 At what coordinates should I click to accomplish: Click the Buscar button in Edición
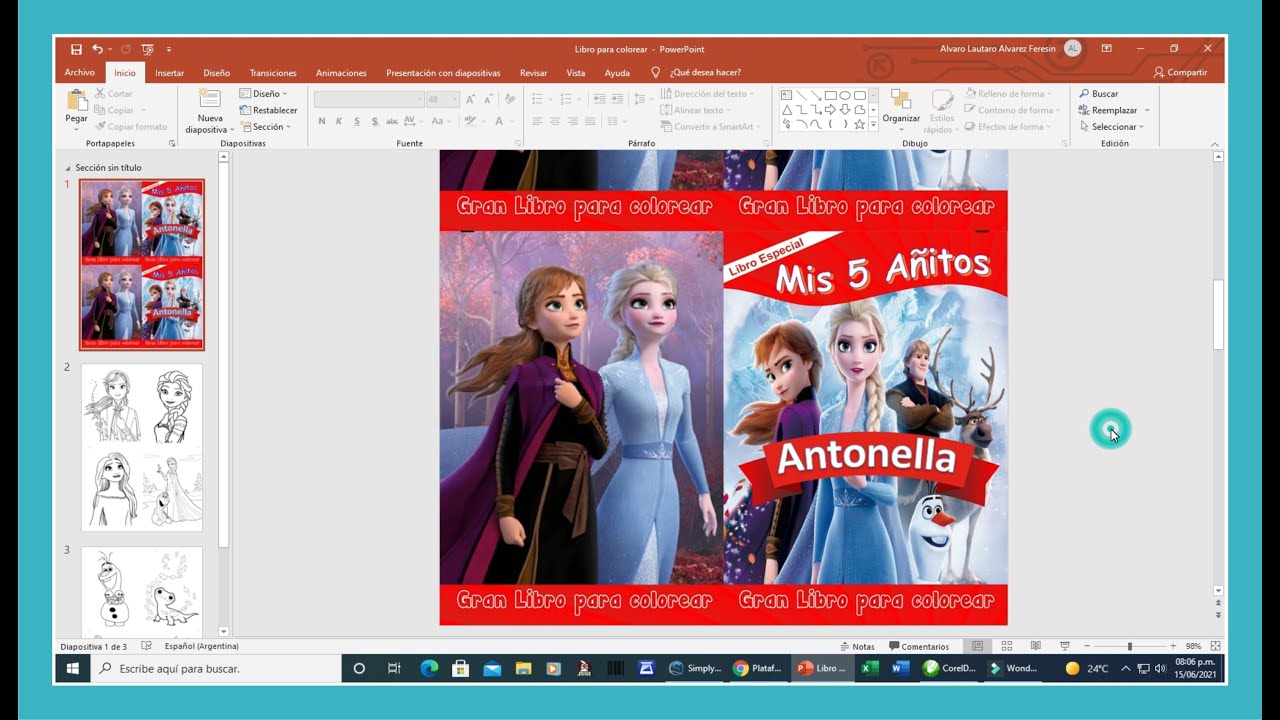(x=1099, y=94)
